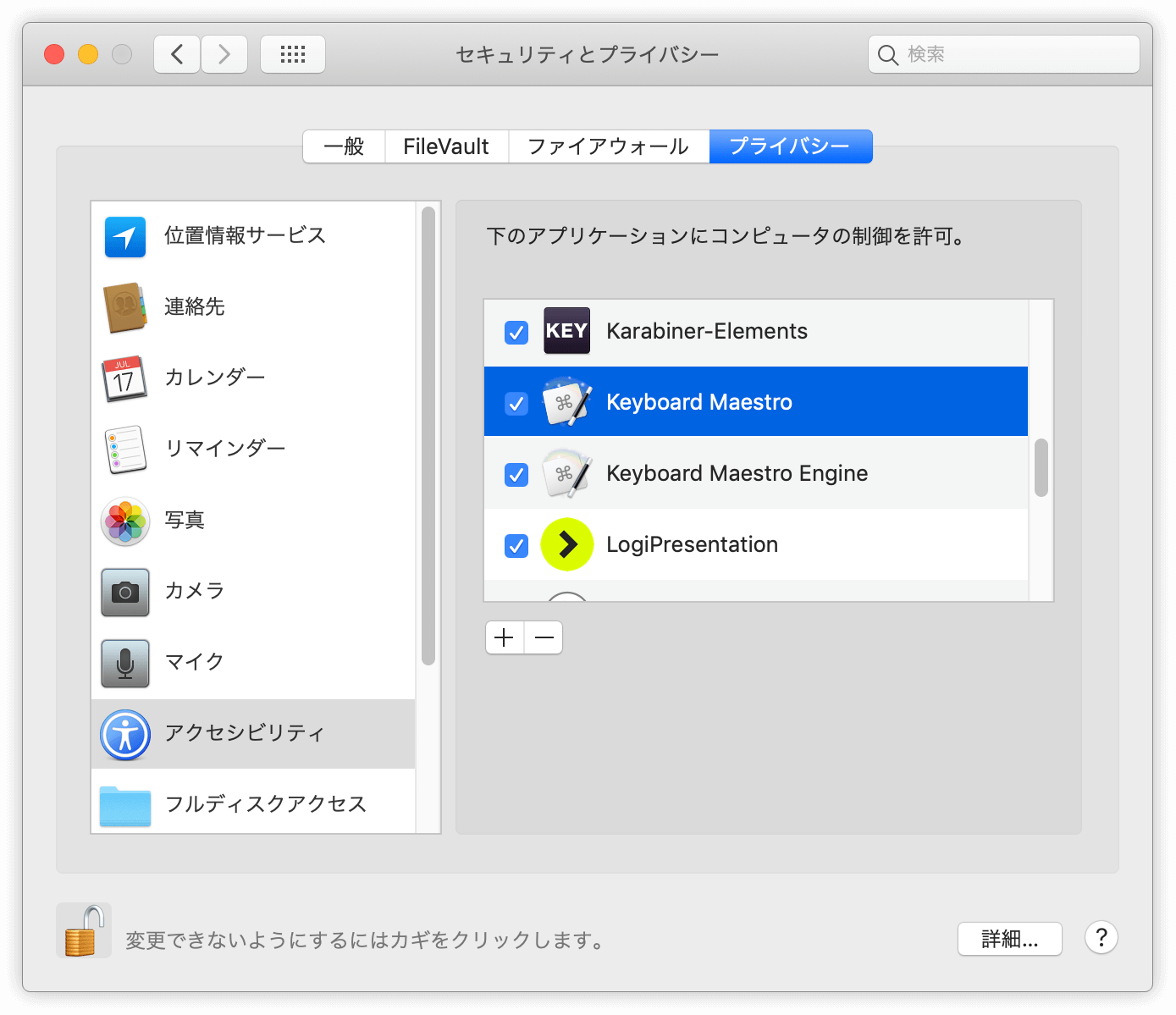1176x1015 pixels.
Task: Click the highlighted Keyboard Maestro label
Action: click(x=699, y=402)
